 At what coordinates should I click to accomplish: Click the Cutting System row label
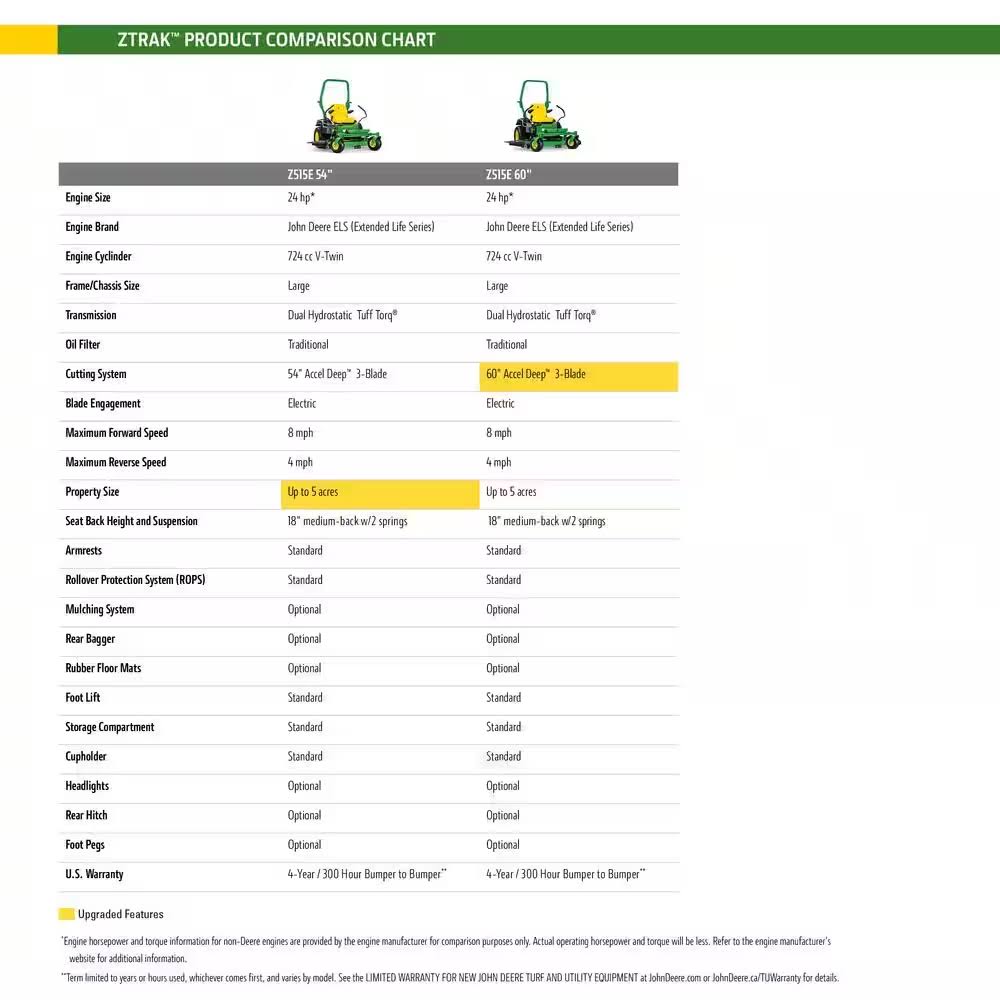coord(95,374)
